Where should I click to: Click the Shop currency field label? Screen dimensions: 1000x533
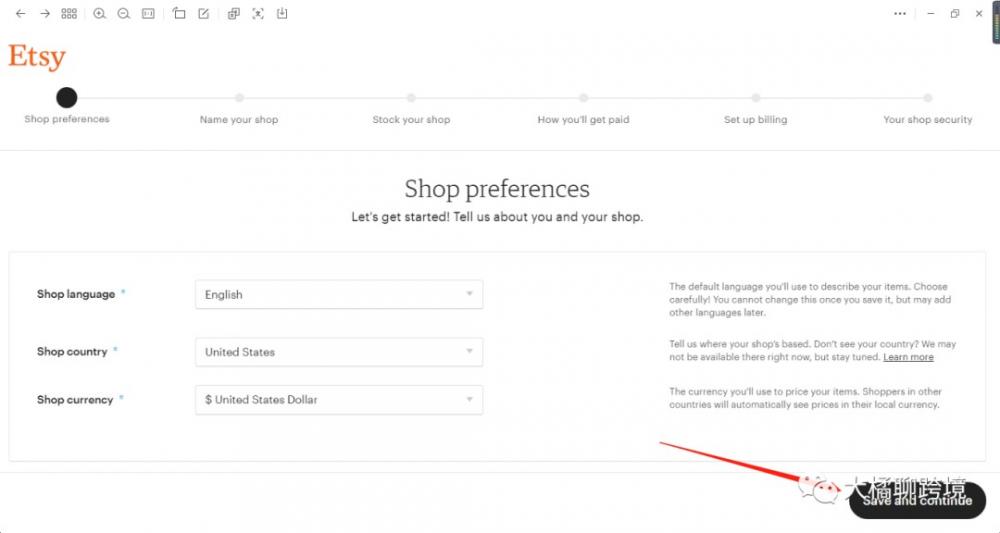coord(75,400)
